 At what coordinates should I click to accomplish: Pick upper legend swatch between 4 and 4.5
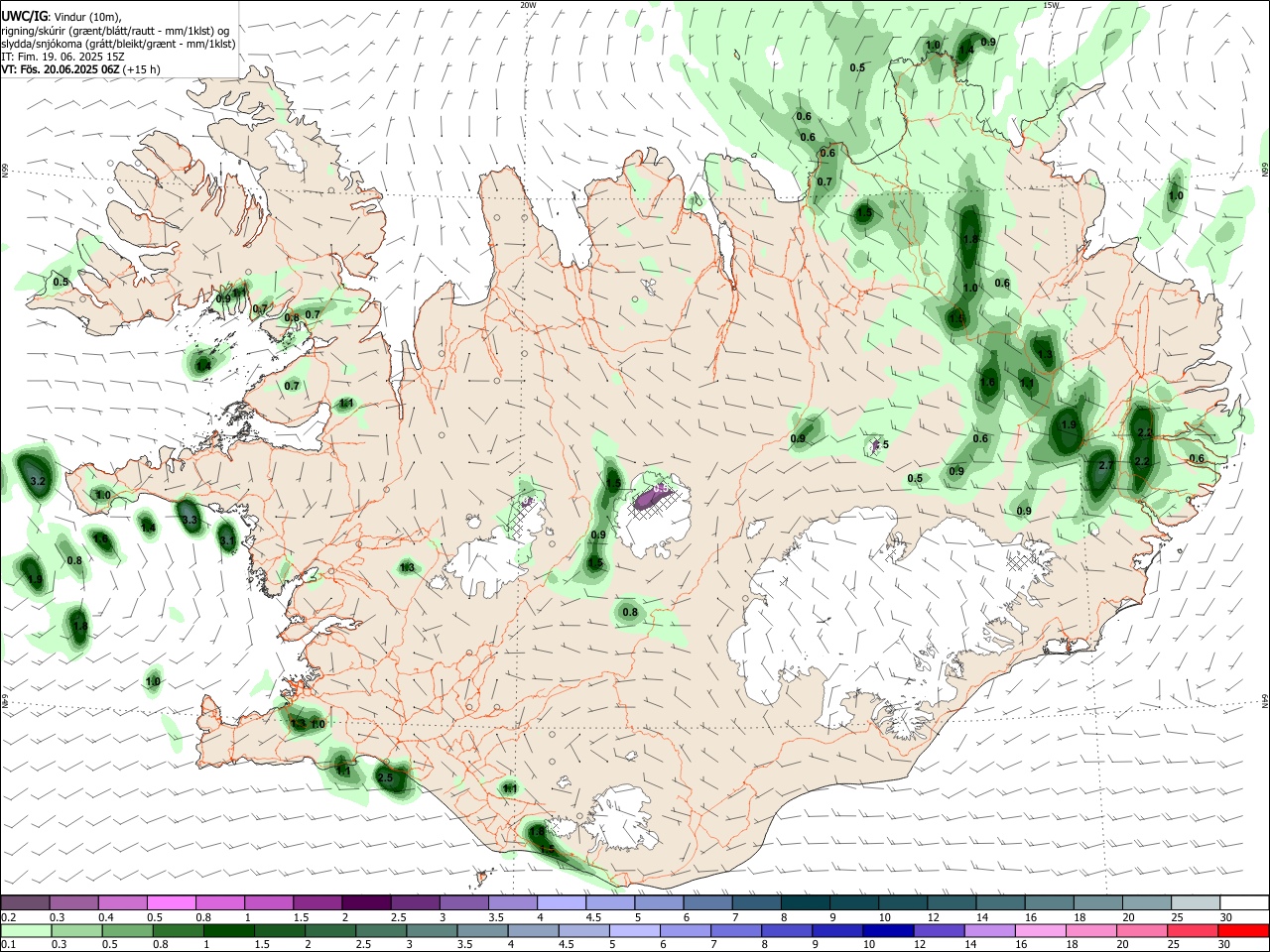pyautogui.click(x=562, y=902)
